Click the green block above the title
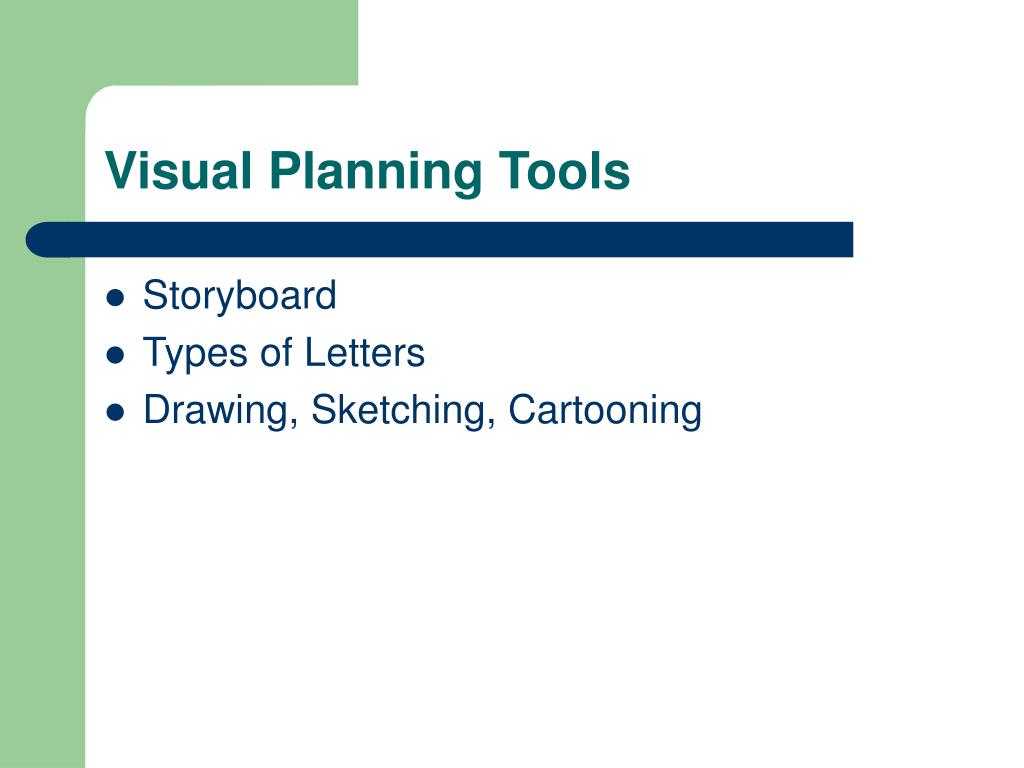The image size is (1024, 768). point(179,42)
